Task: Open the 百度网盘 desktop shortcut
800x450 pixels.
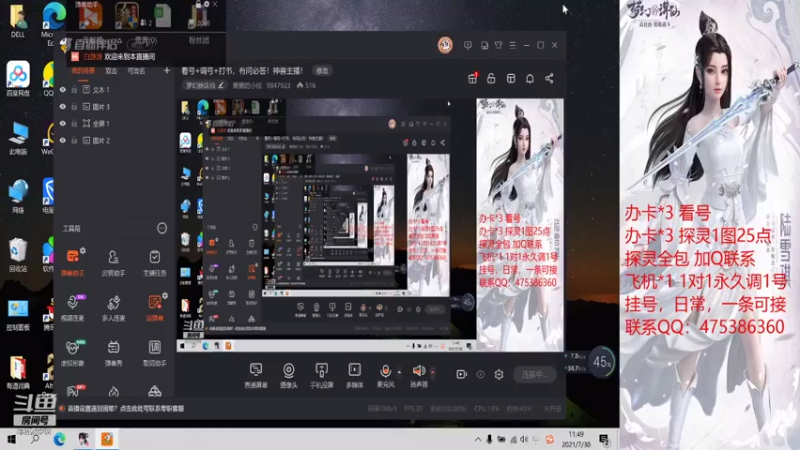Action: (18, 79)
